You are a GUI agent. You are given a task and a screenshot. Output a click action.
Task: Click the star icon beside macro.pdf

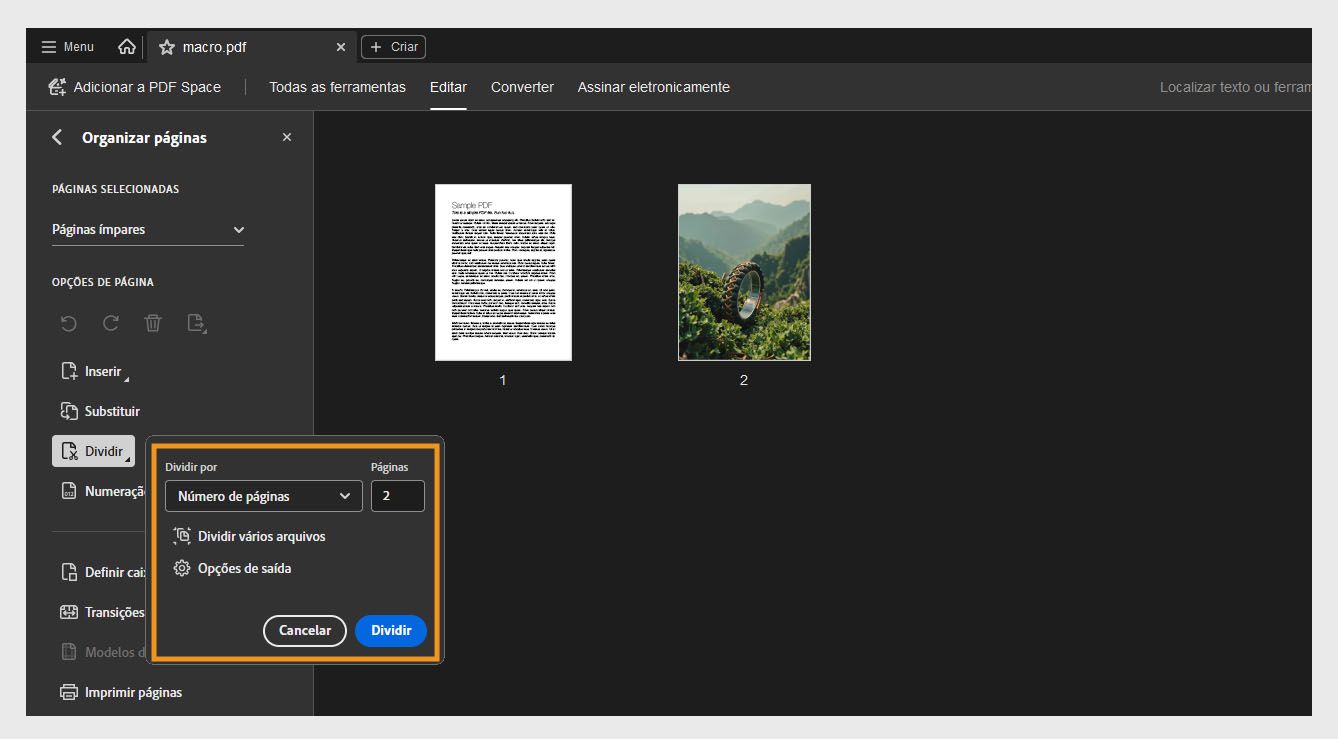coord(166,47)
